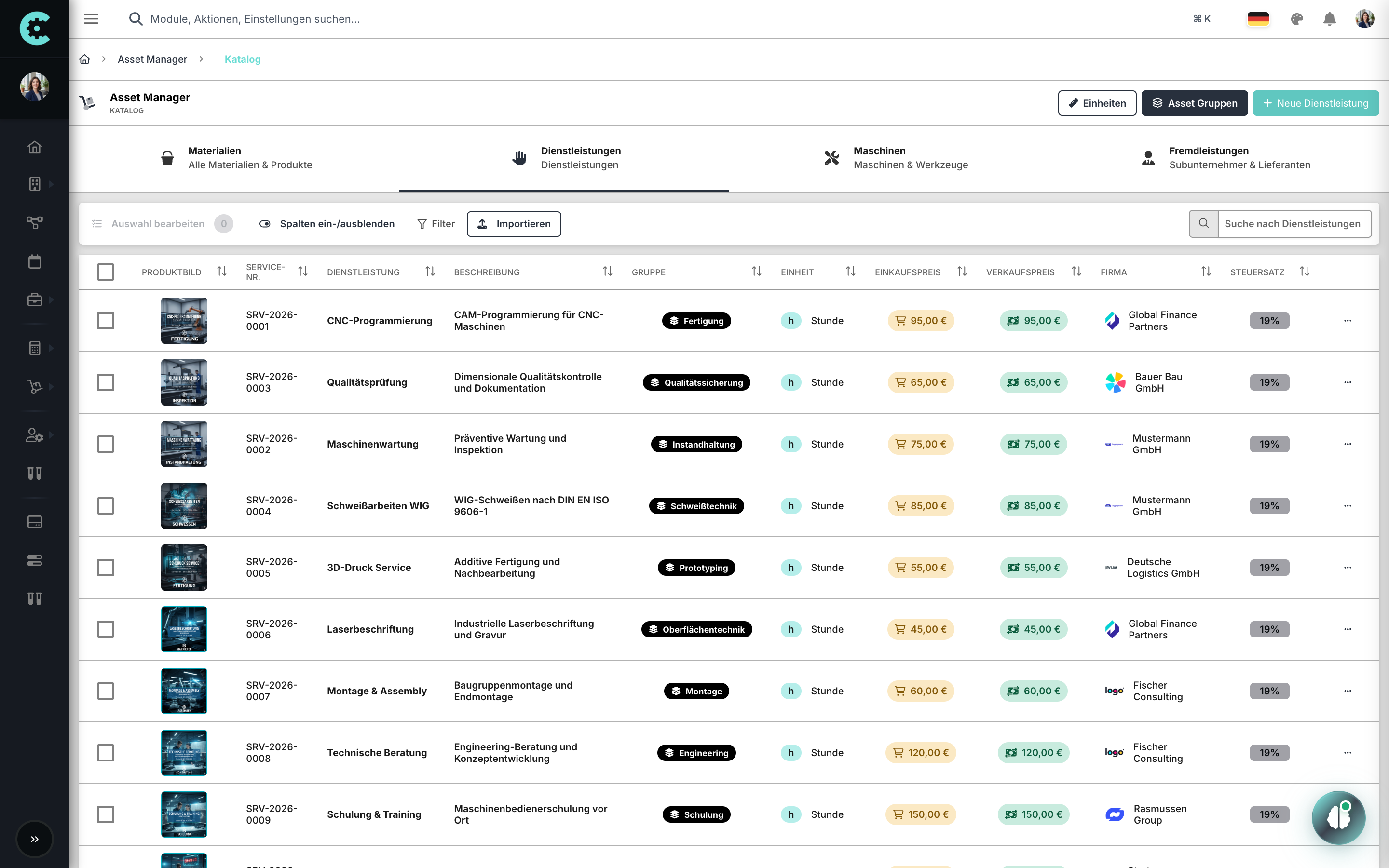Viewport: 1389px width, 868px height.
Task: Click the AI brain assistant button
Action: pos(1338,817)
